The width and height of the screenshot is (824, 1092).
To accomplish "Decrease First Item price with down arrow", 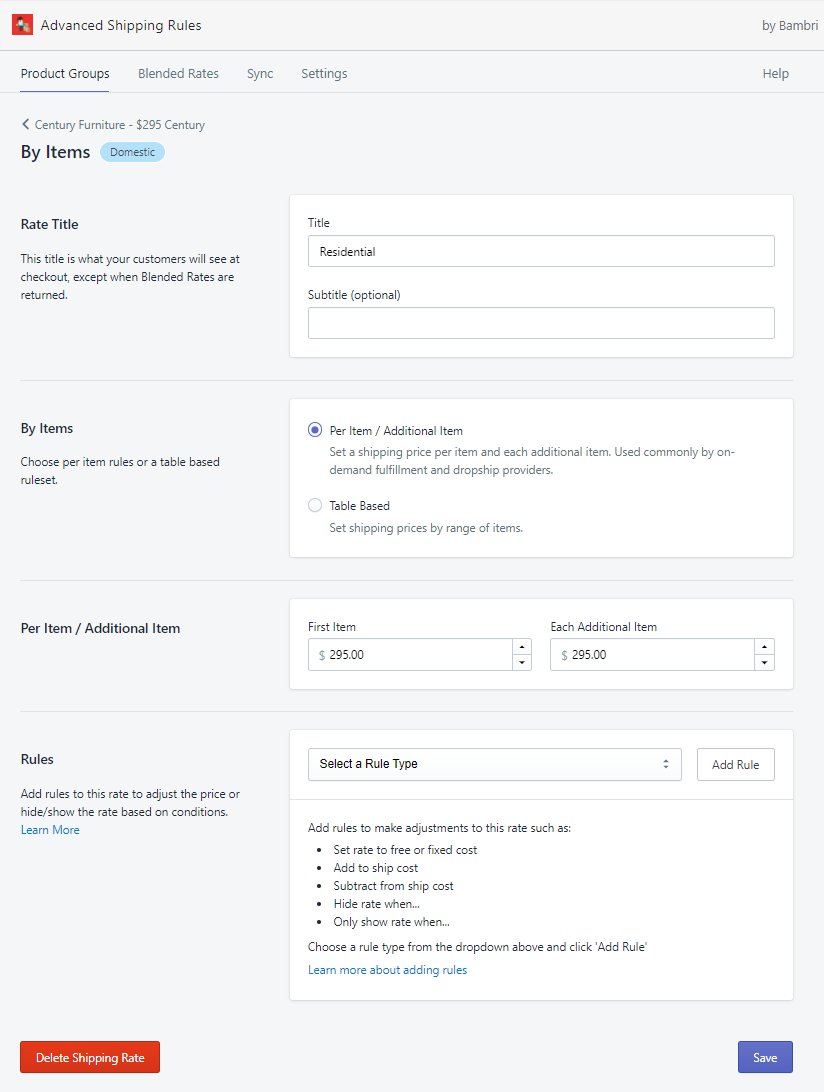I will point(521,663).
